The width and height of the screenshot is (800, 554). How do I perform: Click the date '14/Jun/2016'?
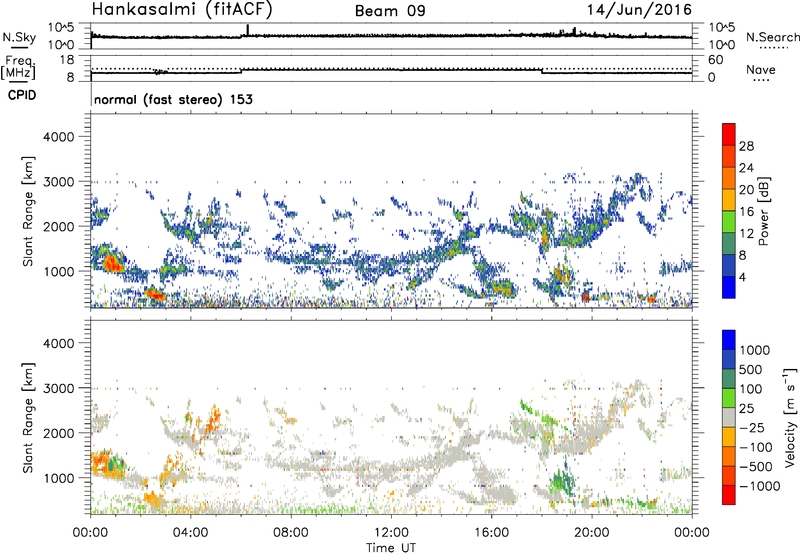[x=639, y=10]
